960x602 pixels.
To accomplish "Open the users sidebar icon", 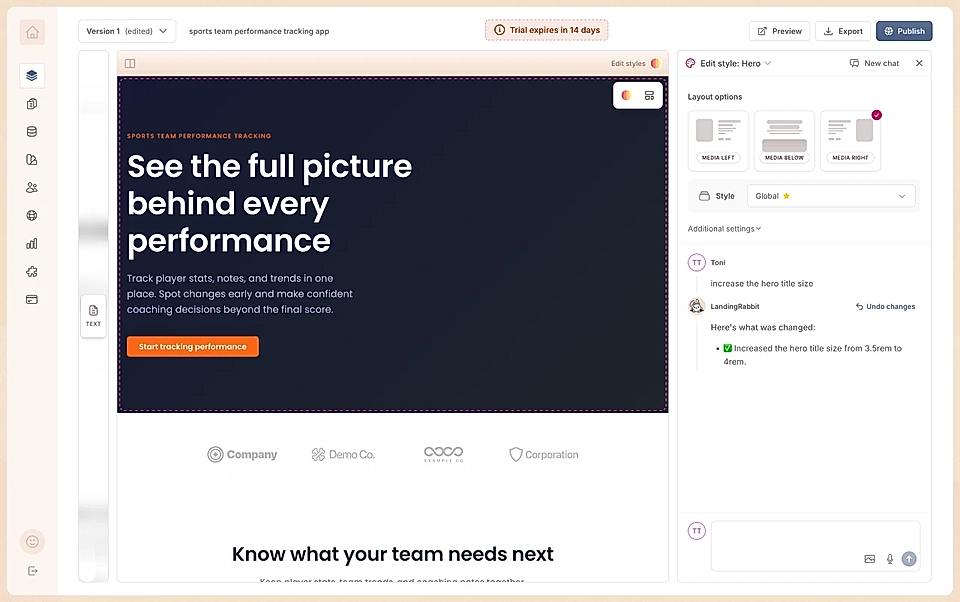I will click(32, 187).
